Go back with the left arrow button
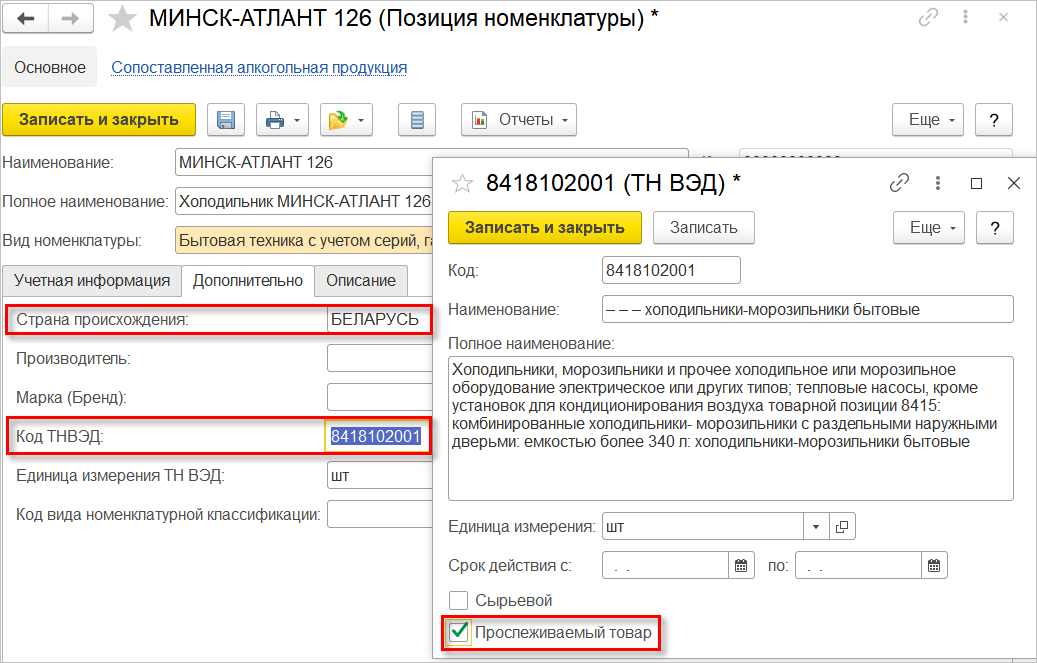The width and height of the screenshot is (1037, 663). click(x=26, y=19)
